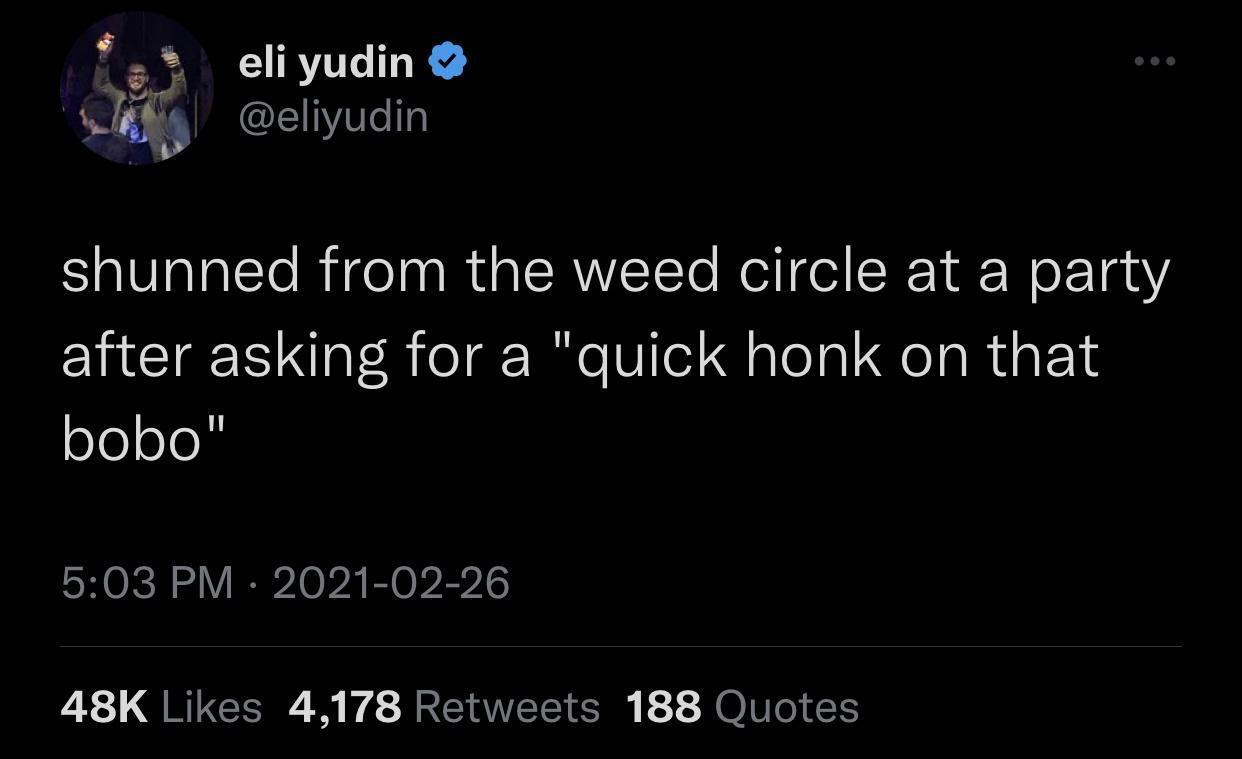Click the divider line above engagement stats
Screen dimensions: 1242x759
[620, 650]
